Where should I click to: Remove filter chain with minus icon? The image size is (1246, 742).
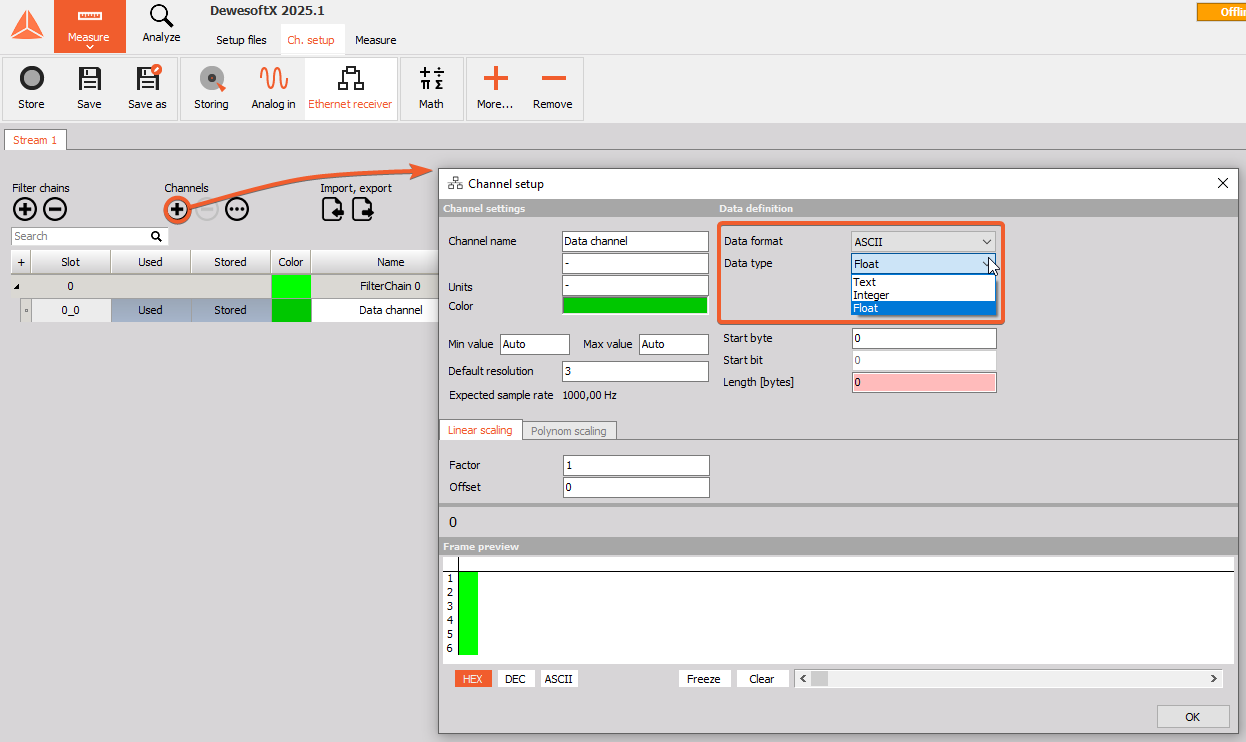click(55, 209)
